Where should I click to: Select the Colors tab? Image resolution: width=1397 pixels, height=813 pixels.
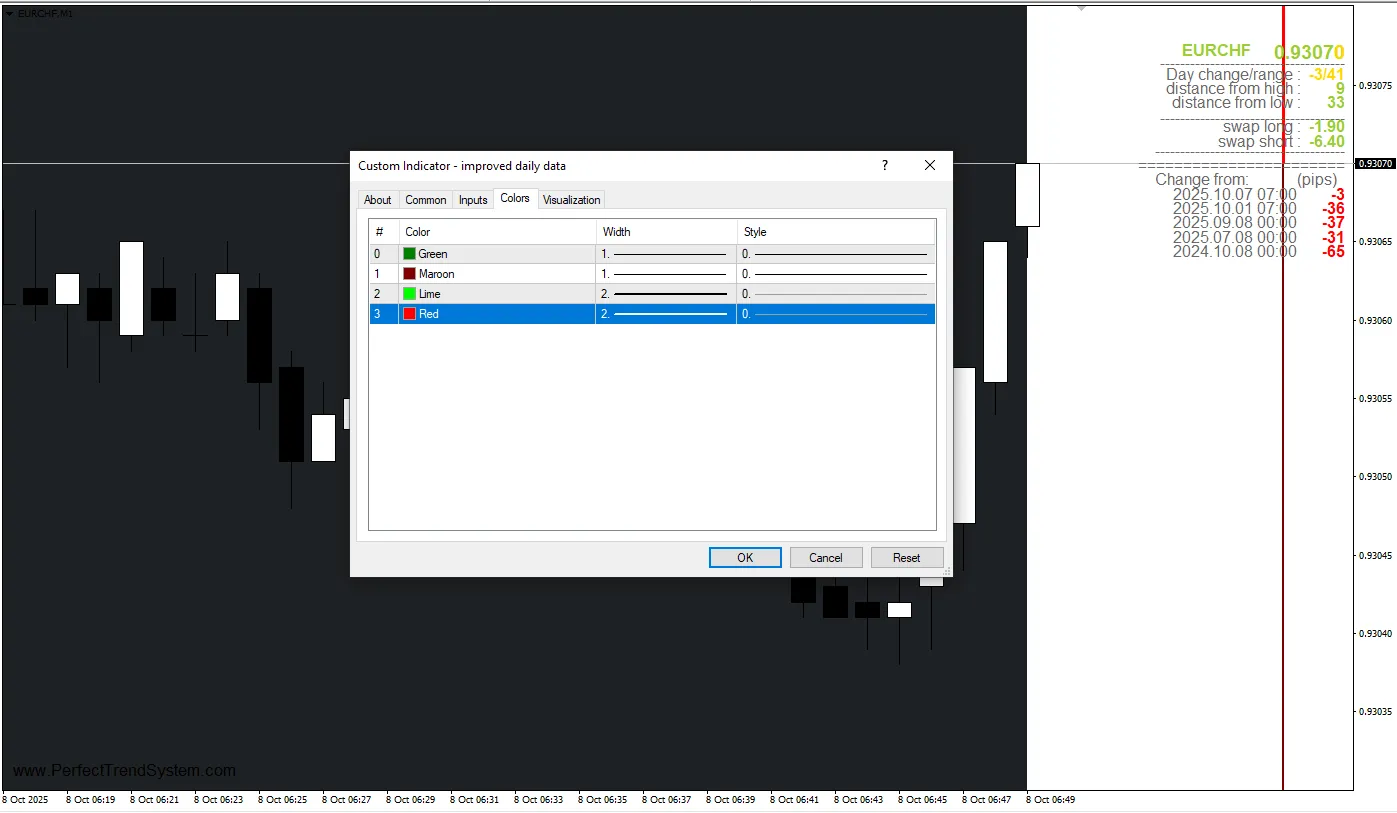click(515, 198)
